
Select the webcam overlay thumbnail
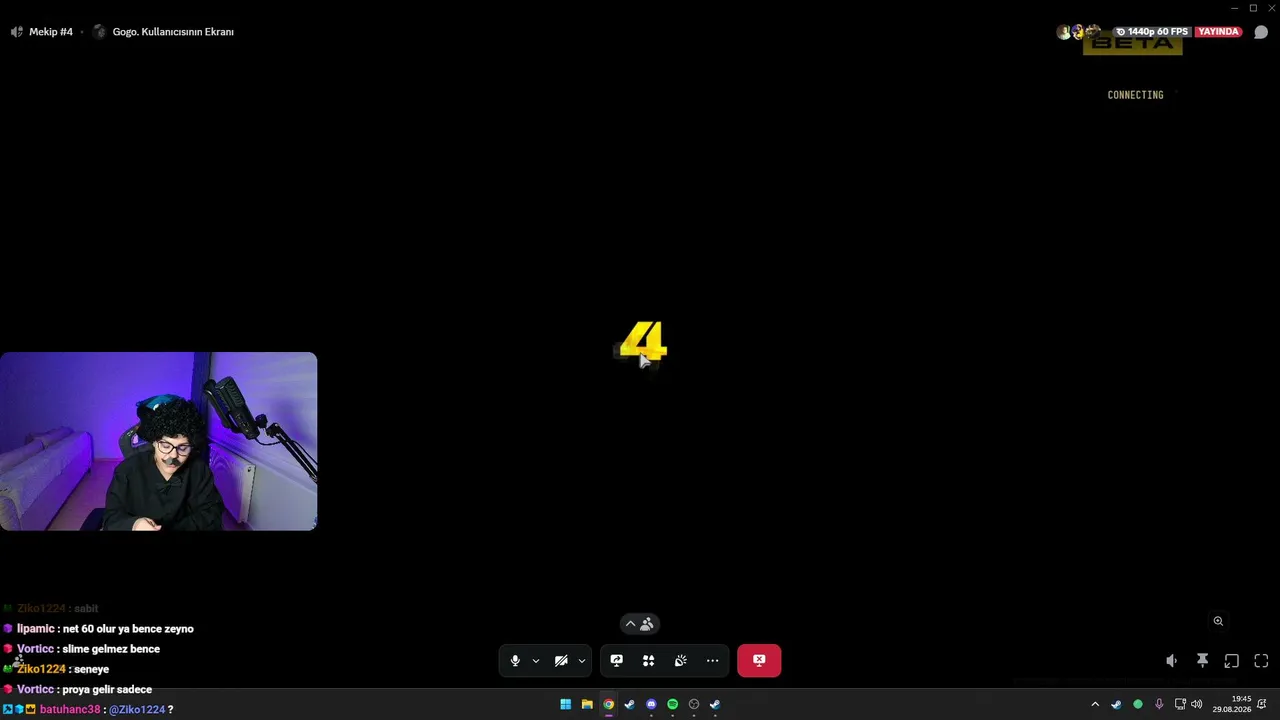pyautogui.click(x=159, y=441)
